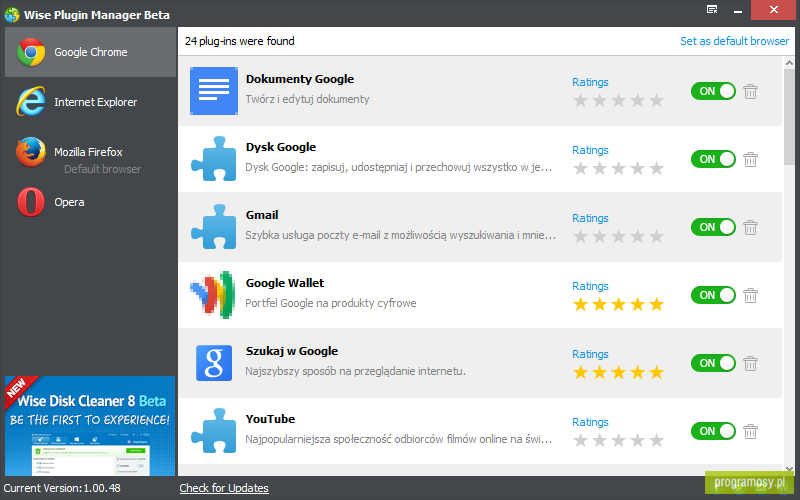Turn off the Dysk Google plugin toggle
The height and width of the screenshot is (500, 800).
tap(713, 159)
